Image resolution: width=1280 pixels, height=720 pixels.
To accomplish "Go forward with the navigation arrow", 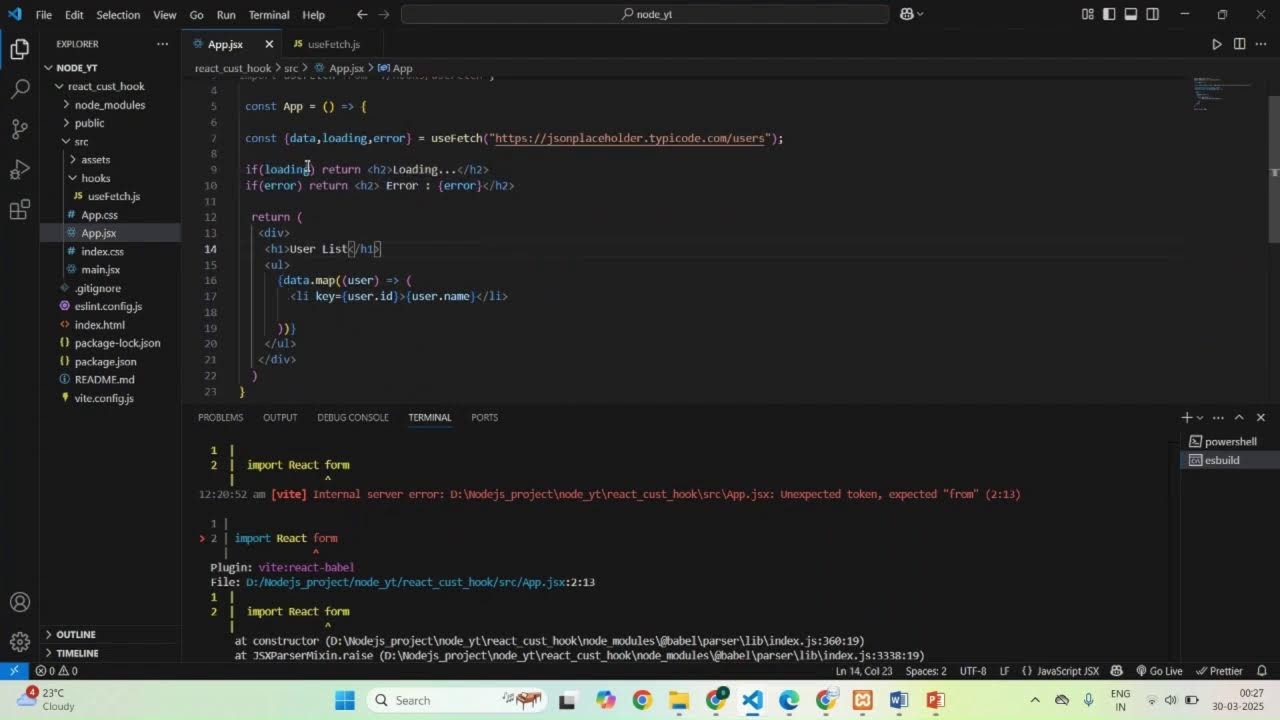I will (x=386, y=14).
